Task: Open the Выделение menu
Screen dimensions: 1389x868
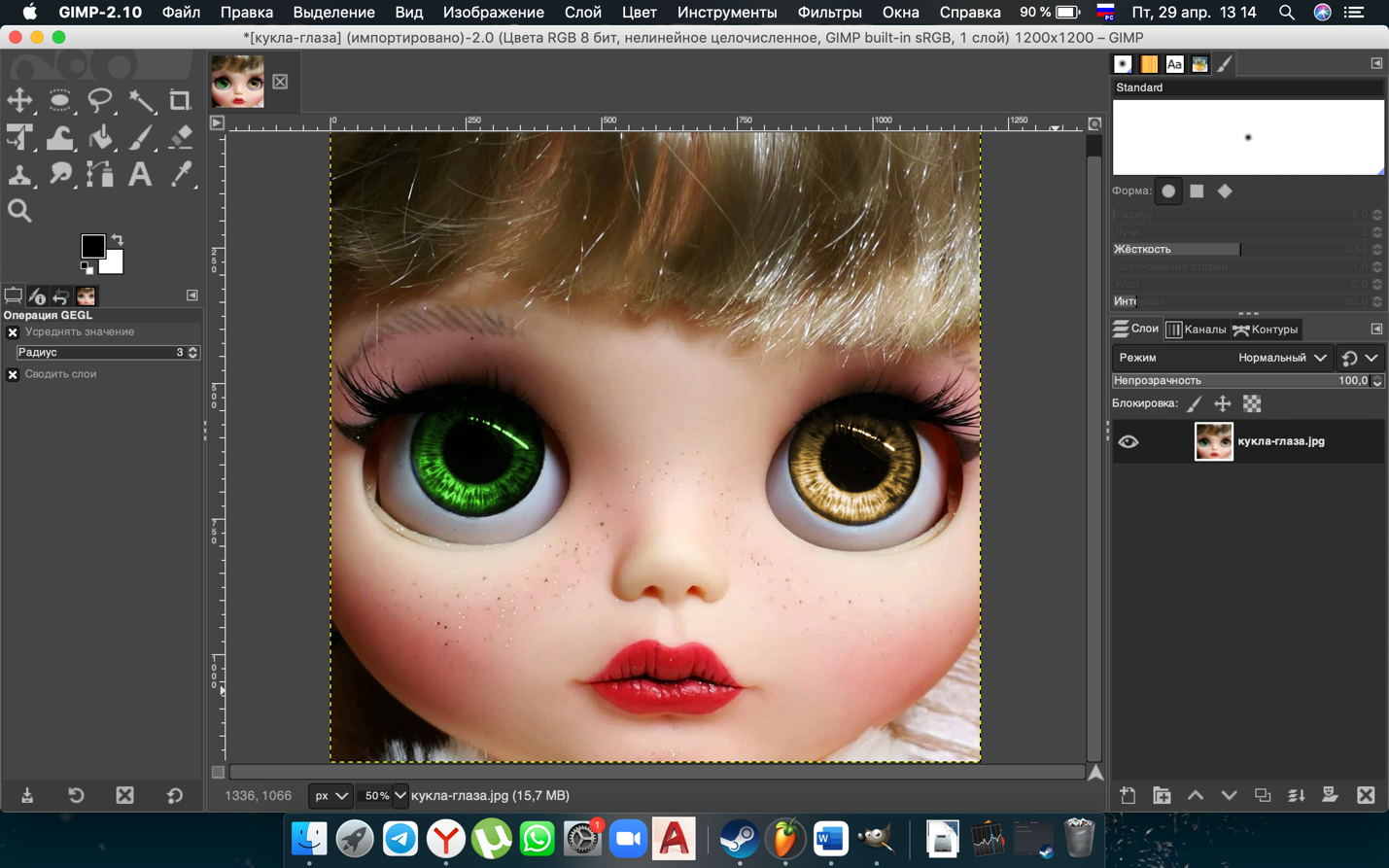Action: 333,12
